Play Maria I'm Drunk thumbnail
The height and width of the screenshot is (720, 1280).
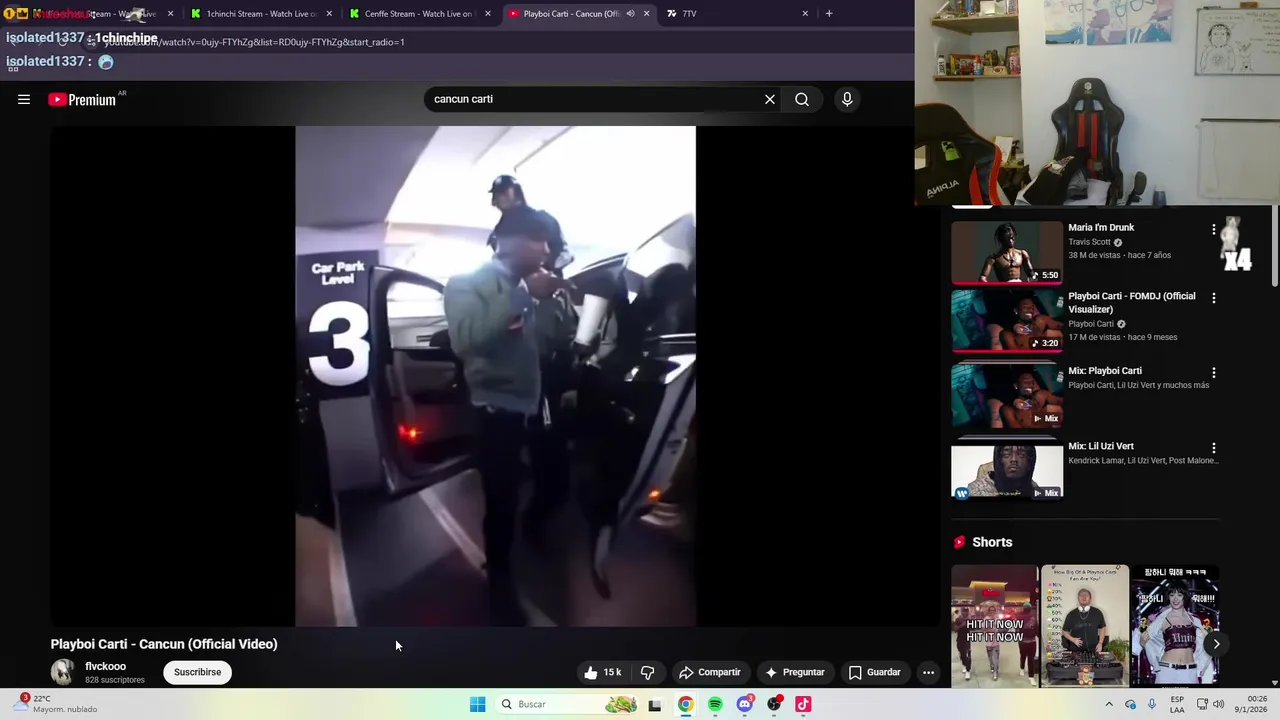(1007, 252)
